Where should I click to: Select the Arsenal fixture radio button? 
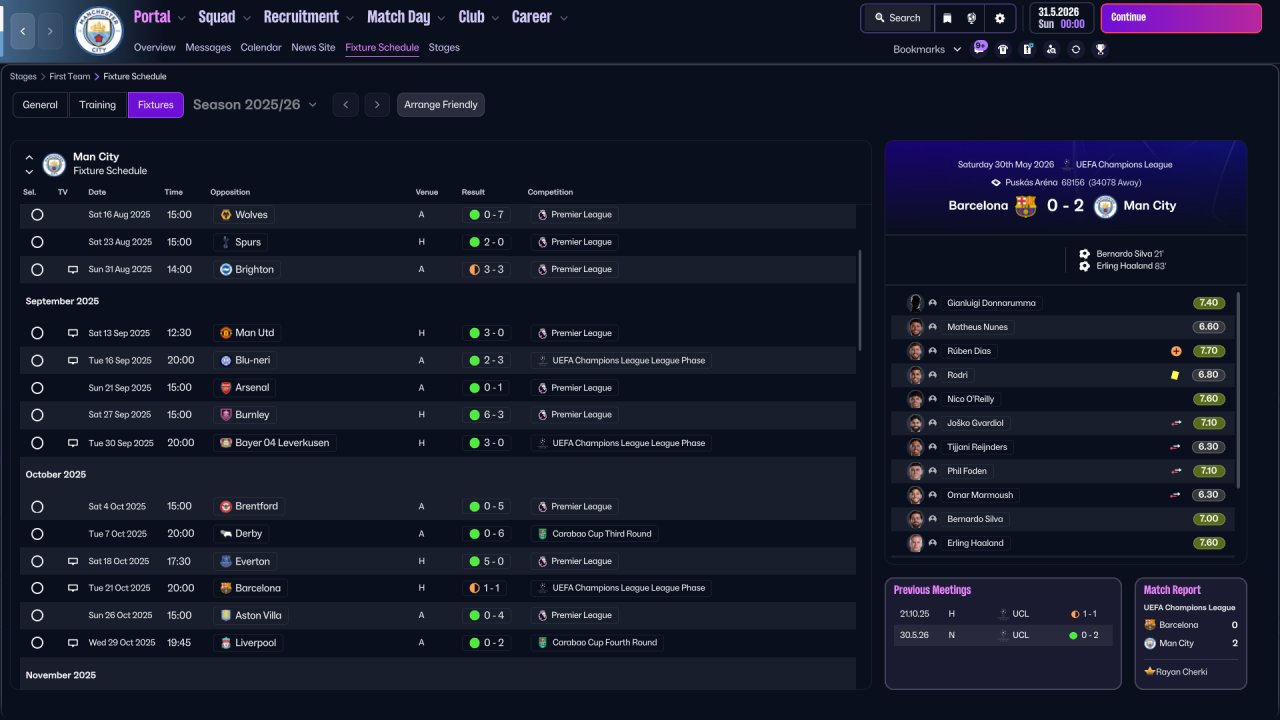pos(37,388)
